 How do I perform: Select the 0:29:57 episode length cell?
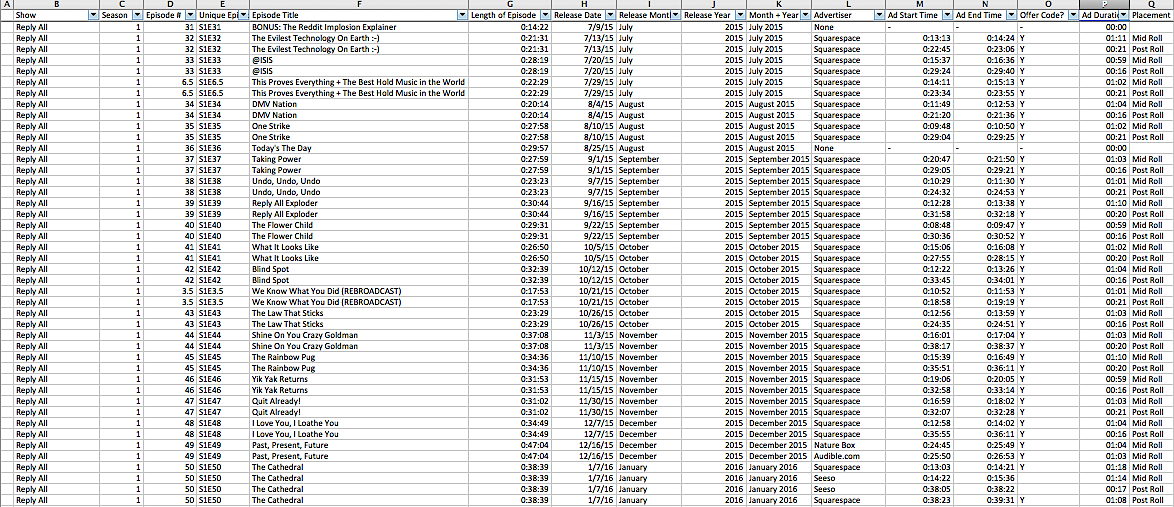pos(510,148)
